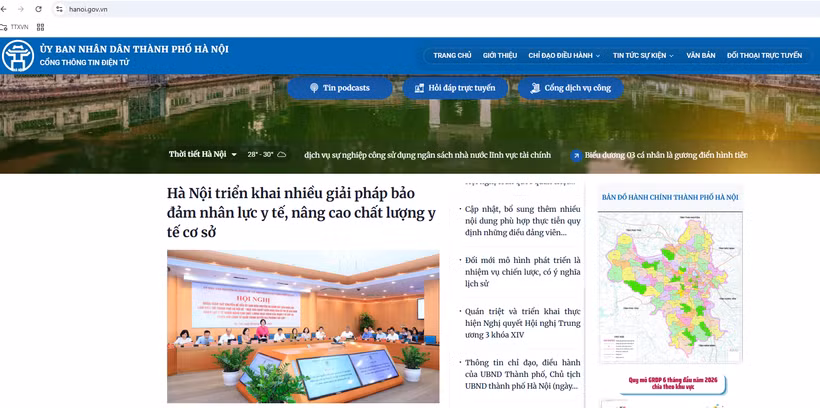This screenshot has width=820, height=408.
Task: Click the Cổng dịch vụ công icon
Action: pyautogui.click(x=535, y=88)
